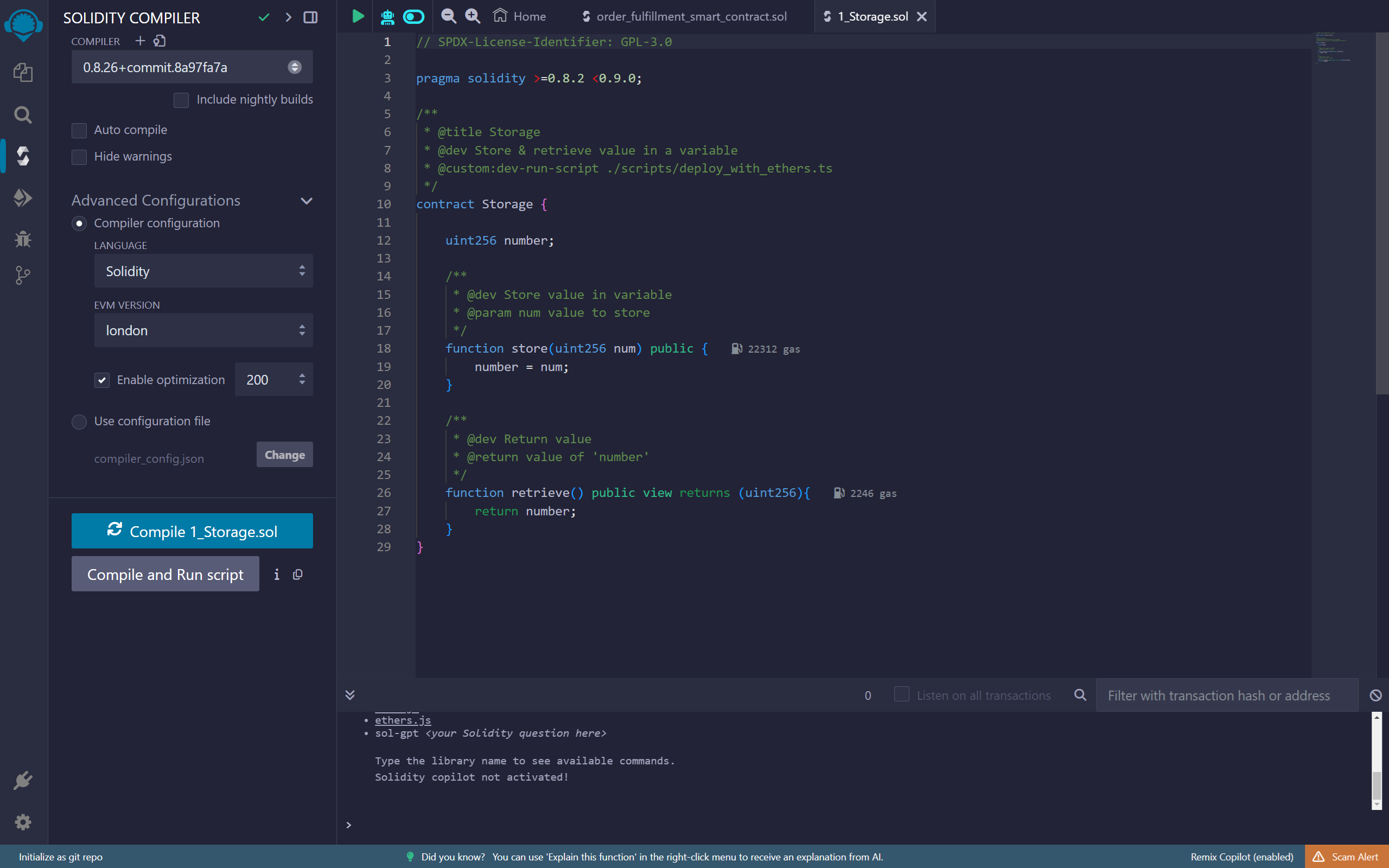Click the Compile 1_Storage.sol button
Viewport: 1389px width, 868px height.
tap(192, 531)
